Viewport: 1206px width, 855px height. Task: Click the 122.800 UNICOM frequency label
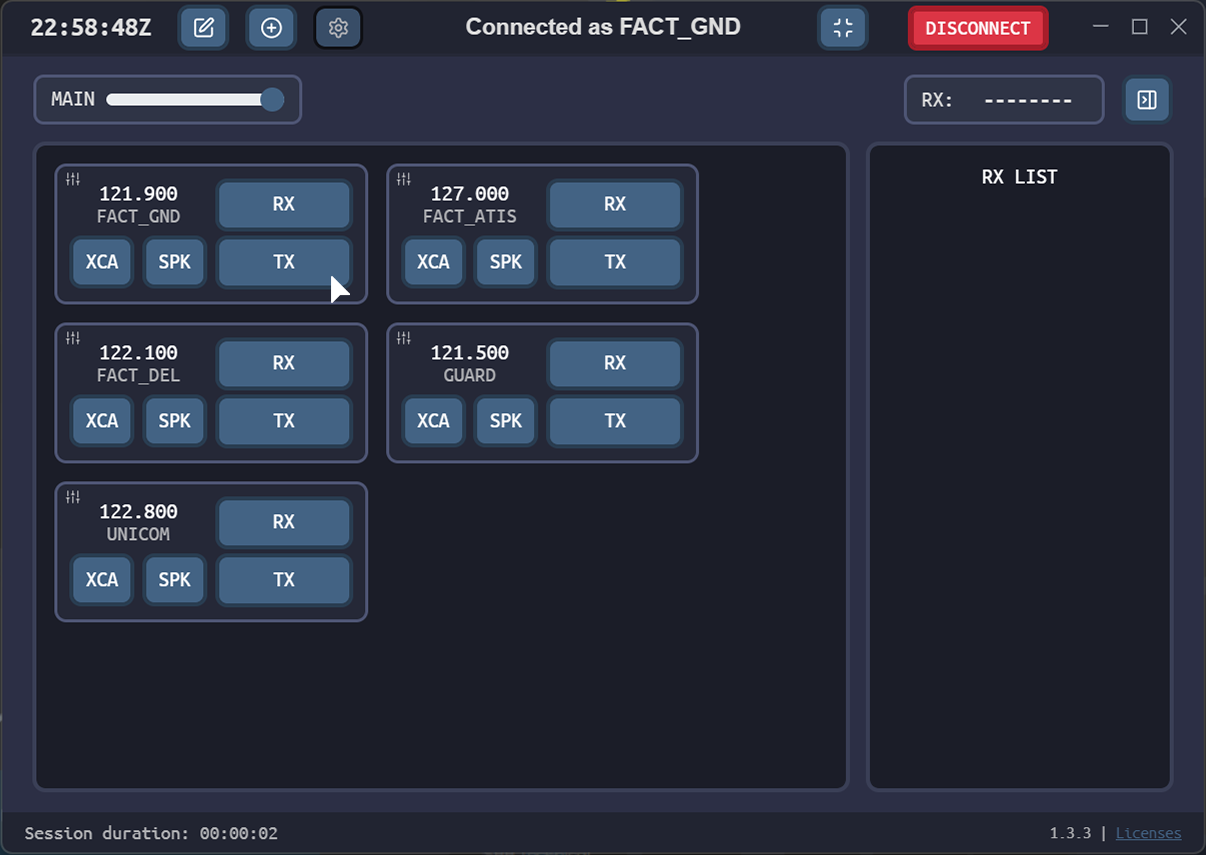point(138,512)
